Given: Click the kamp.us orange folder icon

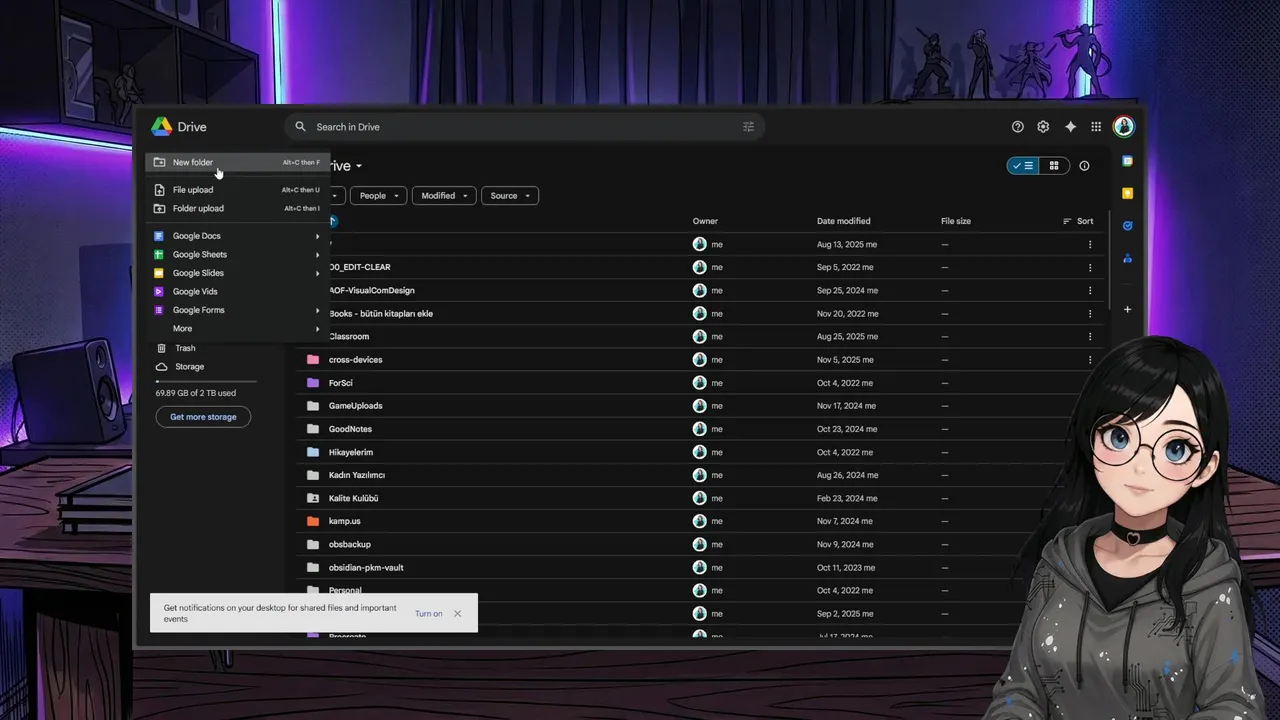Looking at the screenshot, I should click(x=313, y=521).
